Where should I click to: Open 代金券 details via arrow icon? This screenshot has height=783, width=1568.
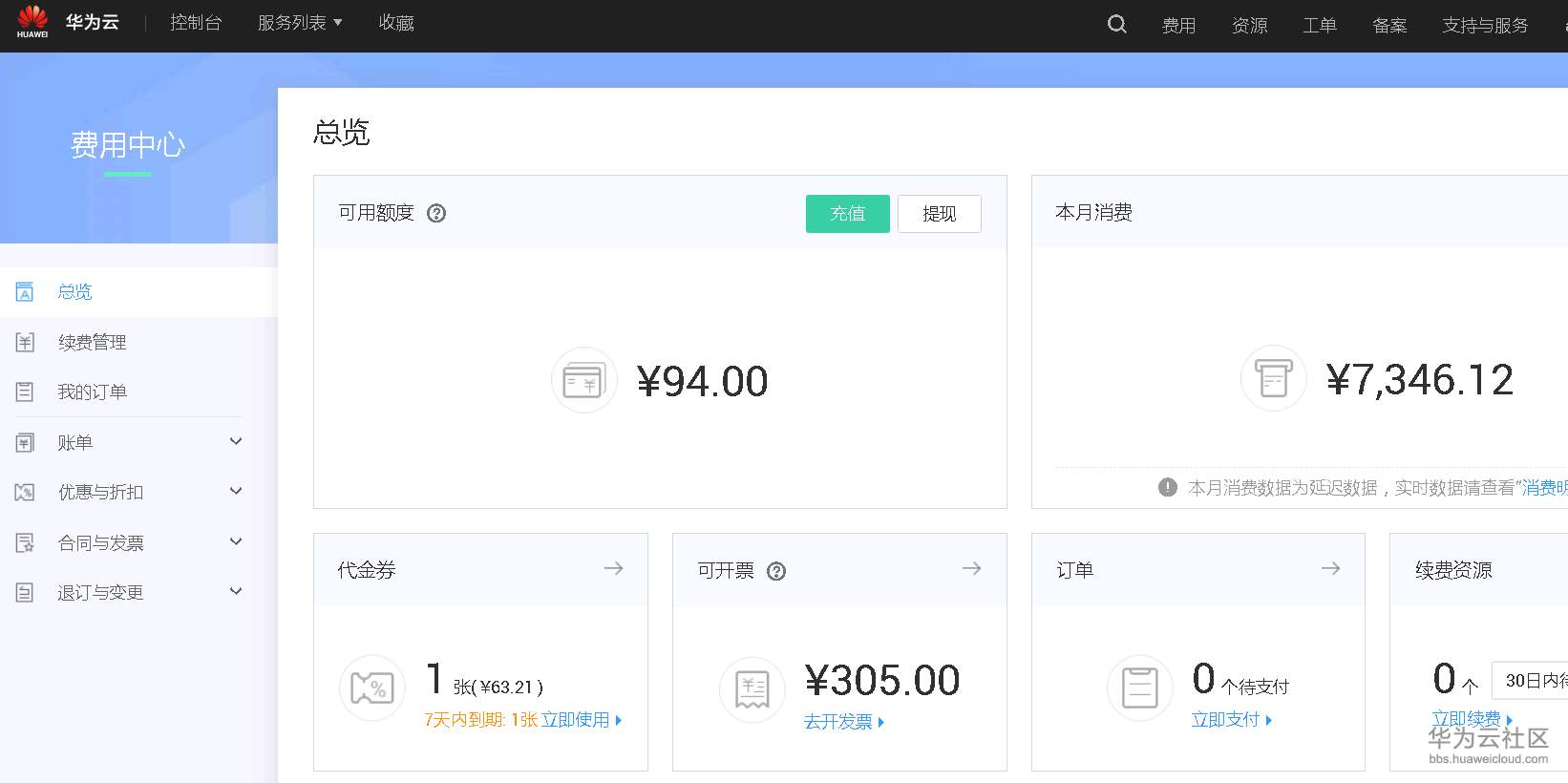(x=613, y=568)
